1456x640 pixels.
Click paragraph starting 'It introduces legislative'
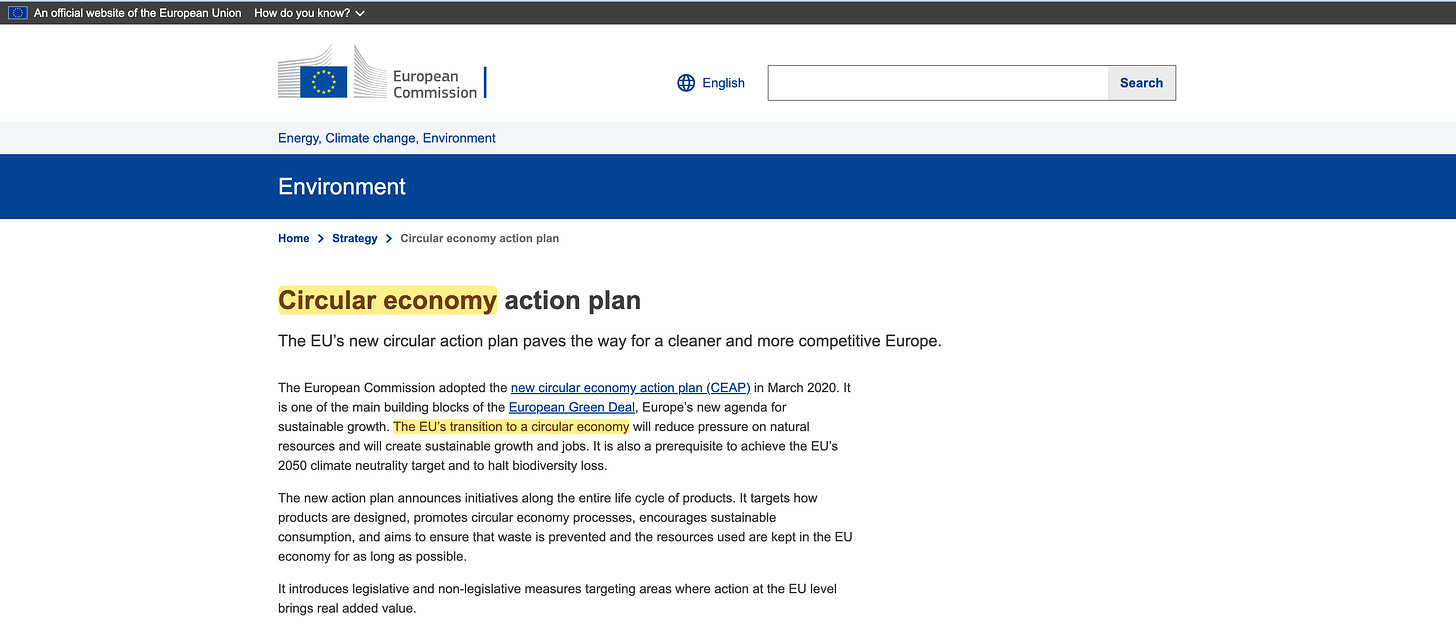click(557, 598)
